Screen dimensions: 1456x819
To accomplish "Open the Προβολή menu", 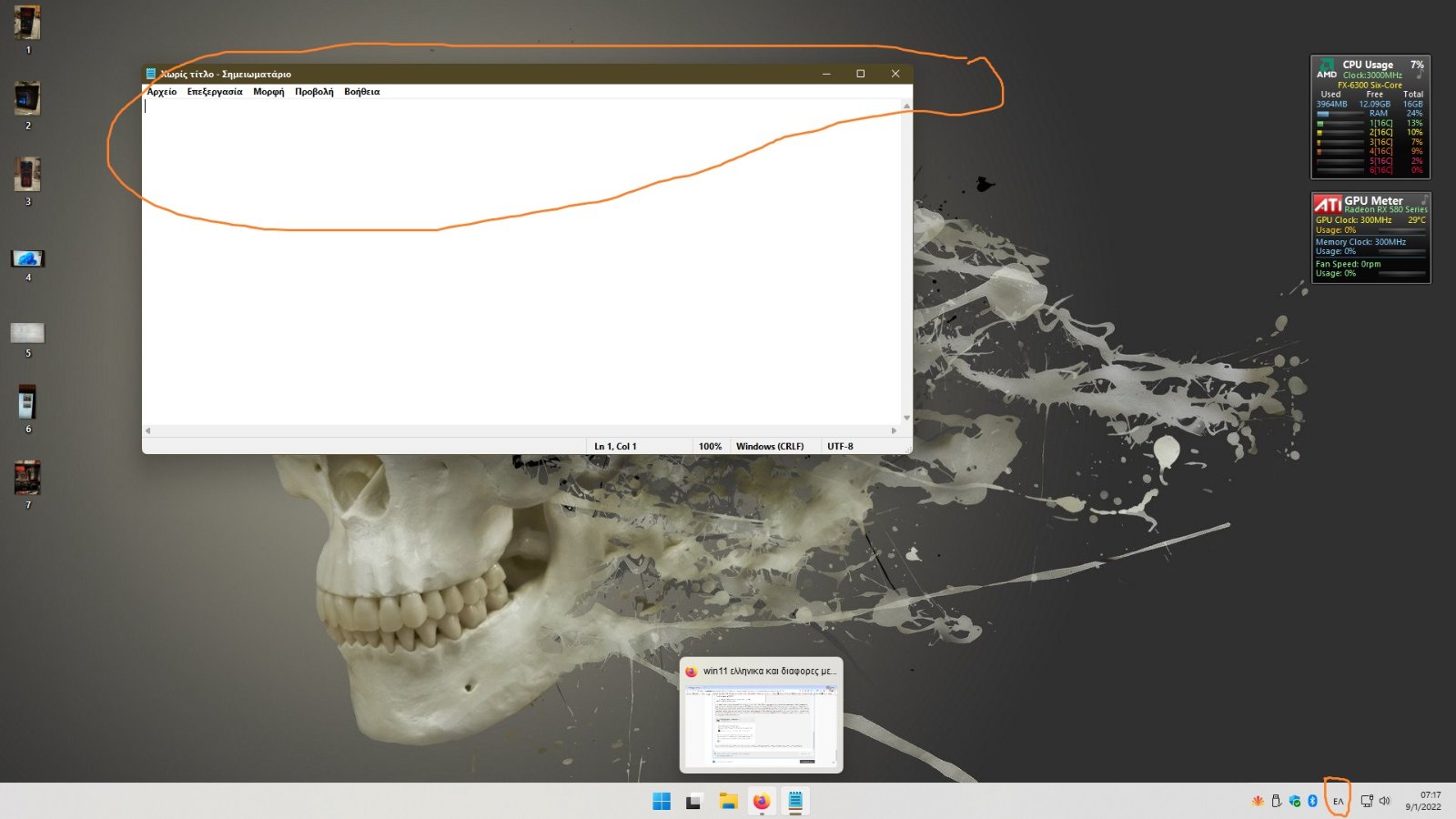I will pos(314,92).
